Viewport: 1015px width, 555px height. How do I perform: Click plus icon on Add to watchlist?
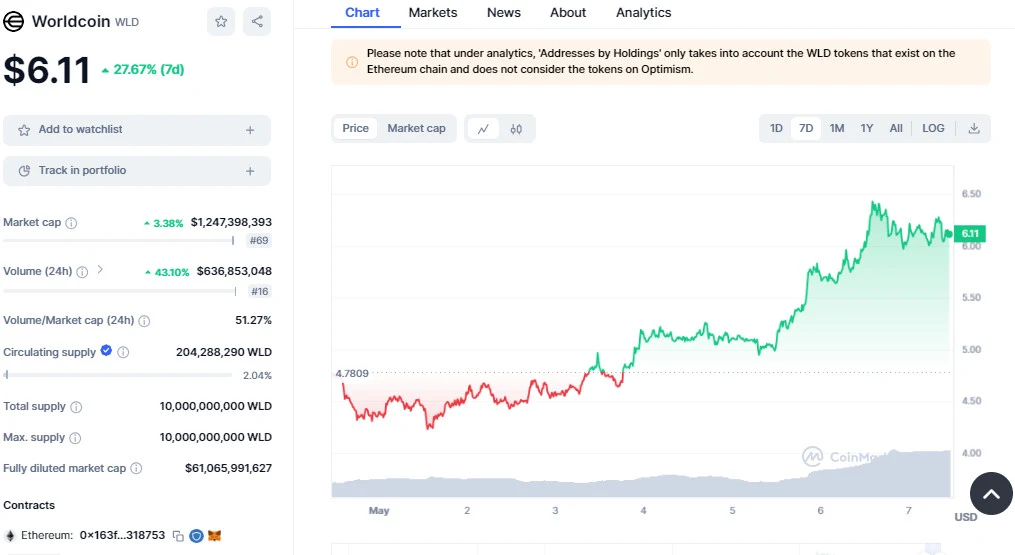pos(250,130)
